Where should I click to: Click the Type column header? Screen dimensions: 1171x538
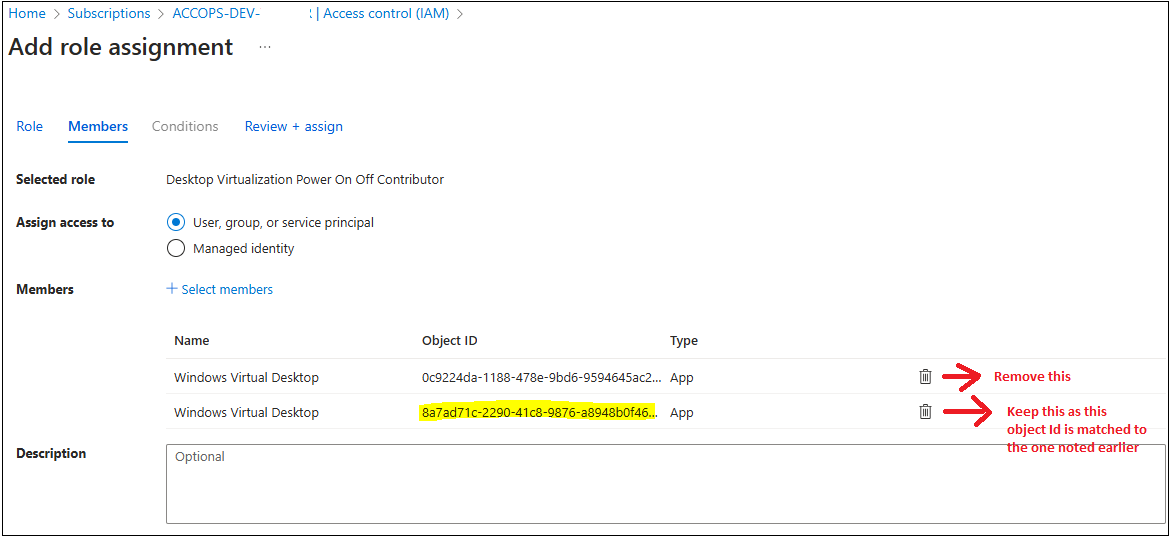[x=684, y=341]
